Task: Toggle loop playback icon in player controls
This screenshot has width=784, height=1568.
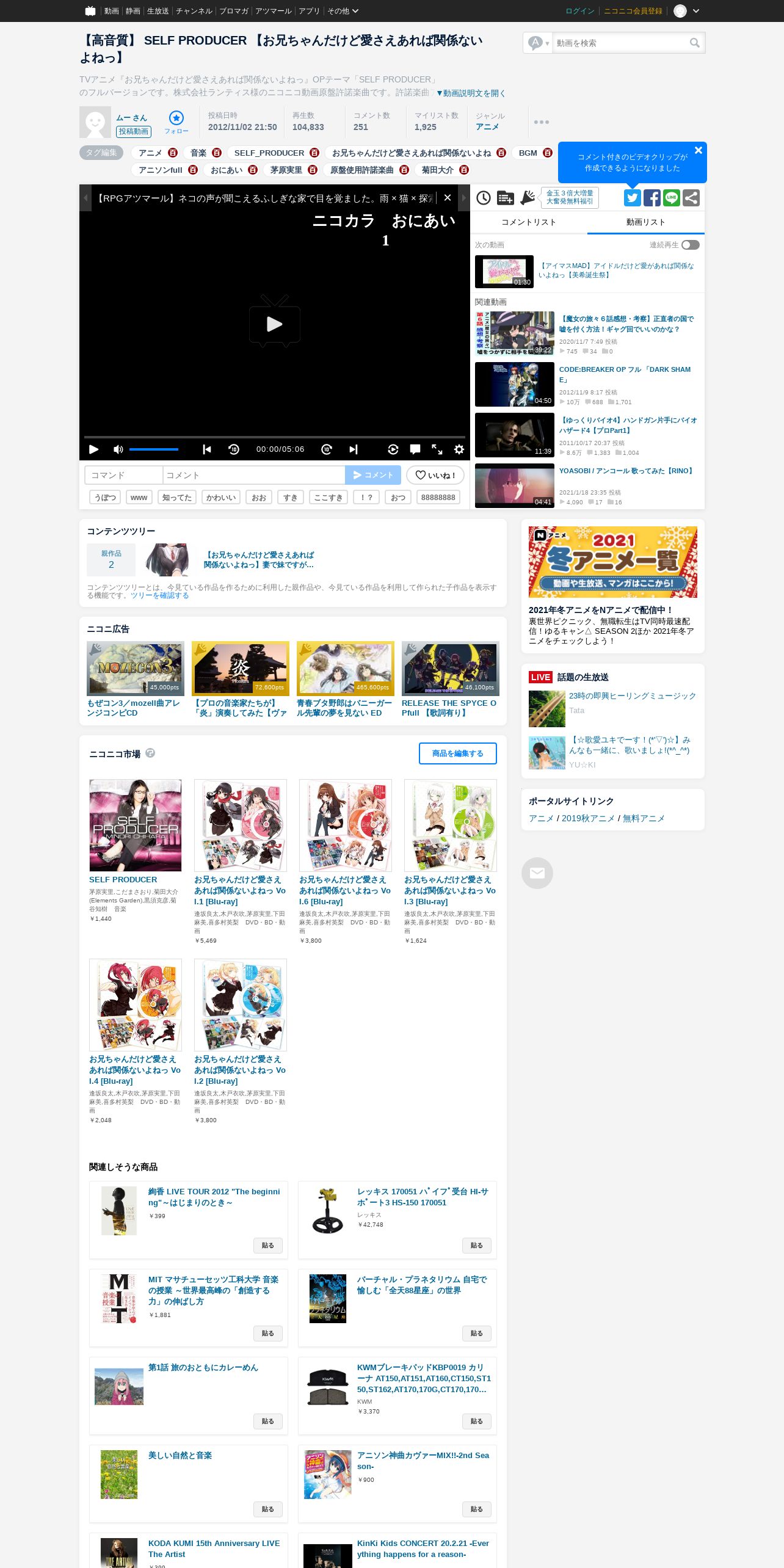Action: pos(393,449)
